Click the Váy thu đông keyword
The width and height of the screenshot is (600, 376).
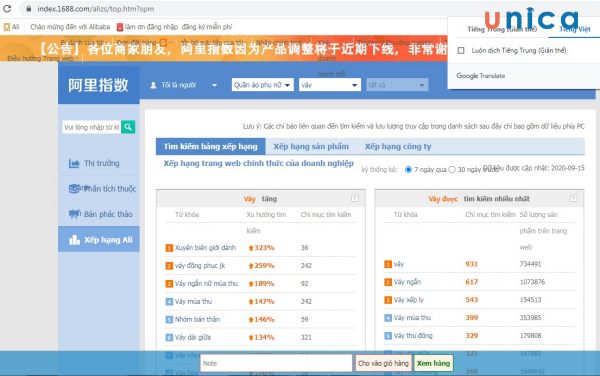coord(413,336)
